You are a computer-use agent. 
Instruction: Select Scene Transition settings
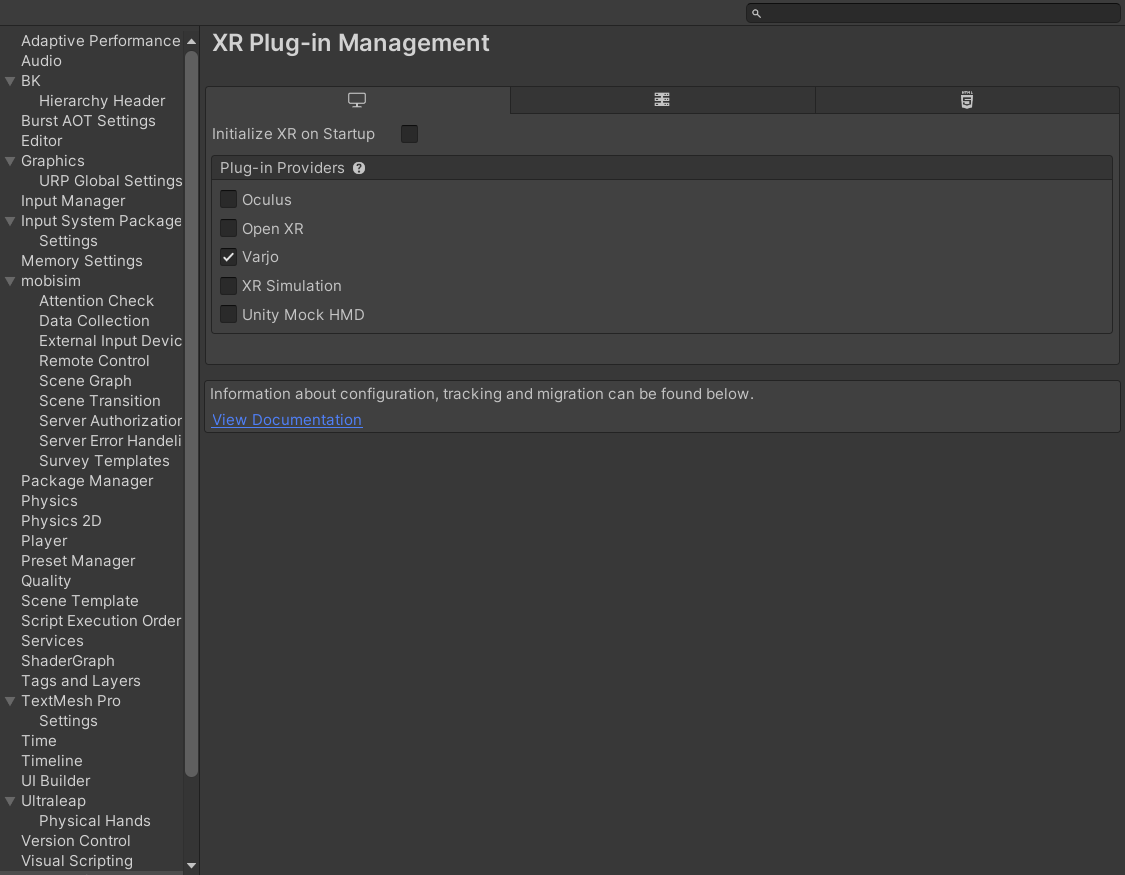pos(100,401)
